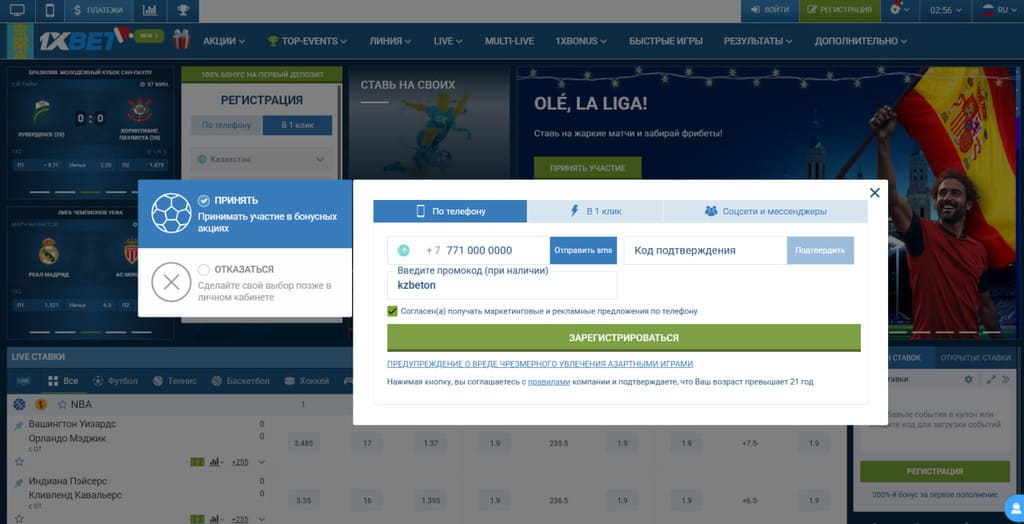Click odds 3.485 for Вашингтон Уизардс
This screenshot has height=524, width=1024.
pyautogui.click(x=304, y=444)
